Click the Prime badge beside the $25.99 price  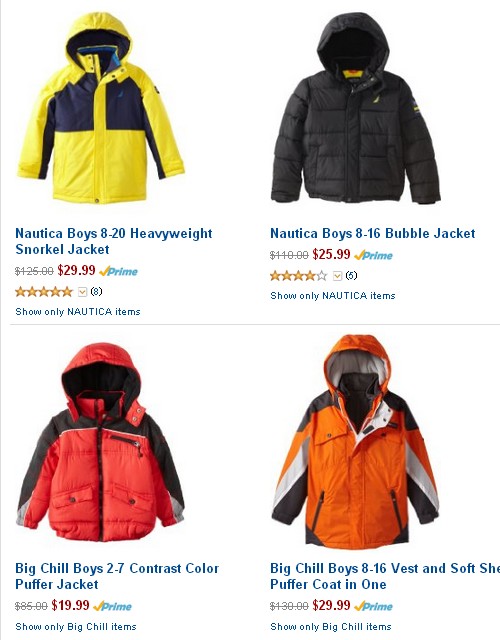373,256
